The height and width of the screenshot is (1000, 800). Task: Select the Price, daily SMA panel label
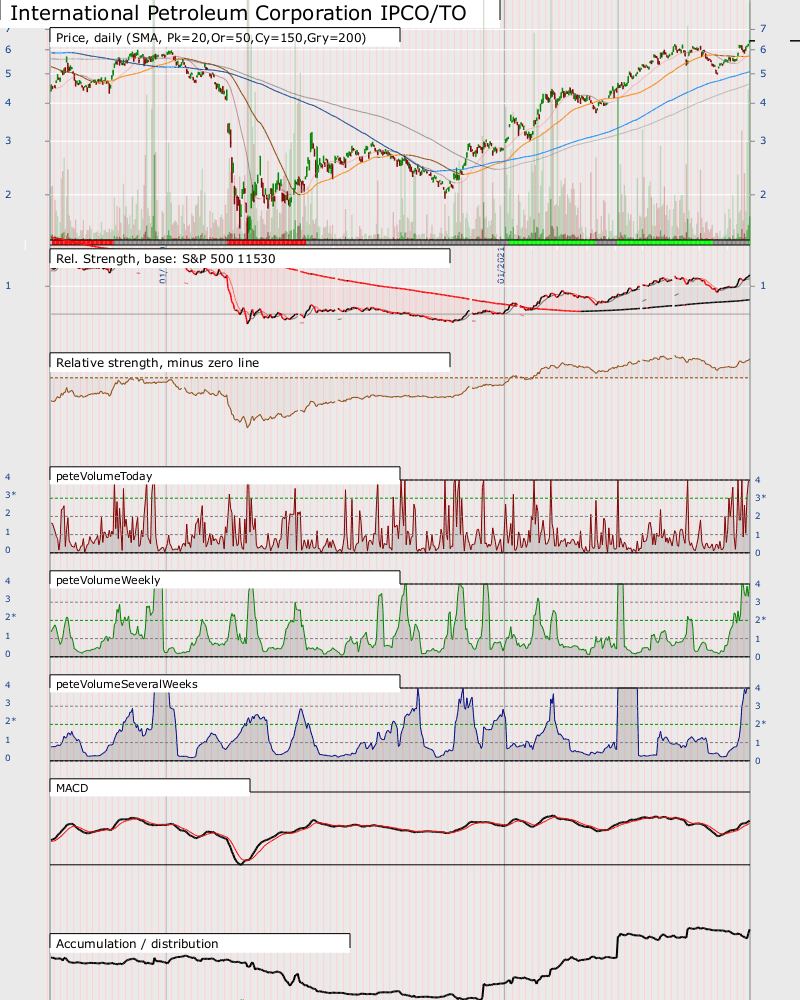tap(211, 38)
